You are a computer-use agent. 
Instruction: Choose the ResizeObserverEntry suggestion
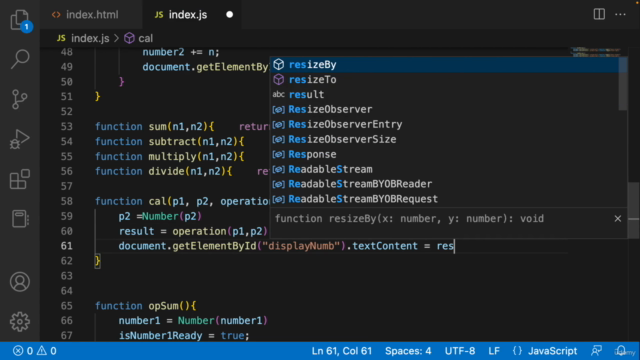(x=444, y=124)
